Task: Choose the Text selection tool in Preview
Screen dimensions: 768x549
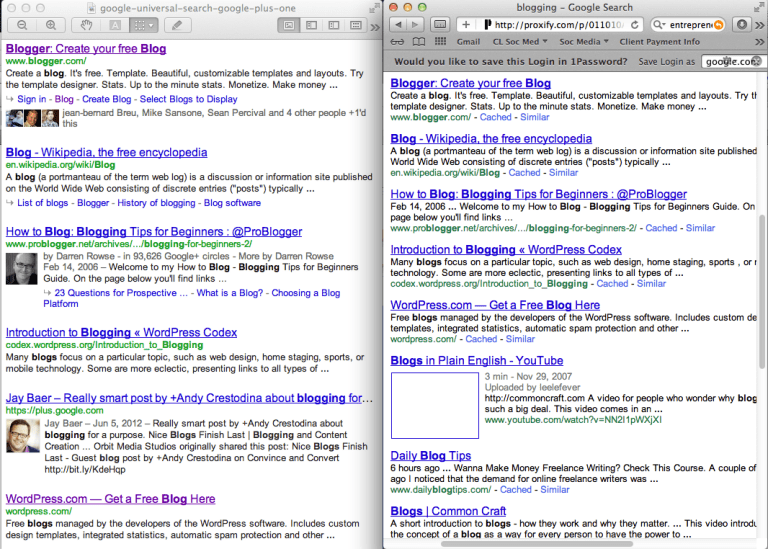Action: (x=115, y=25)
